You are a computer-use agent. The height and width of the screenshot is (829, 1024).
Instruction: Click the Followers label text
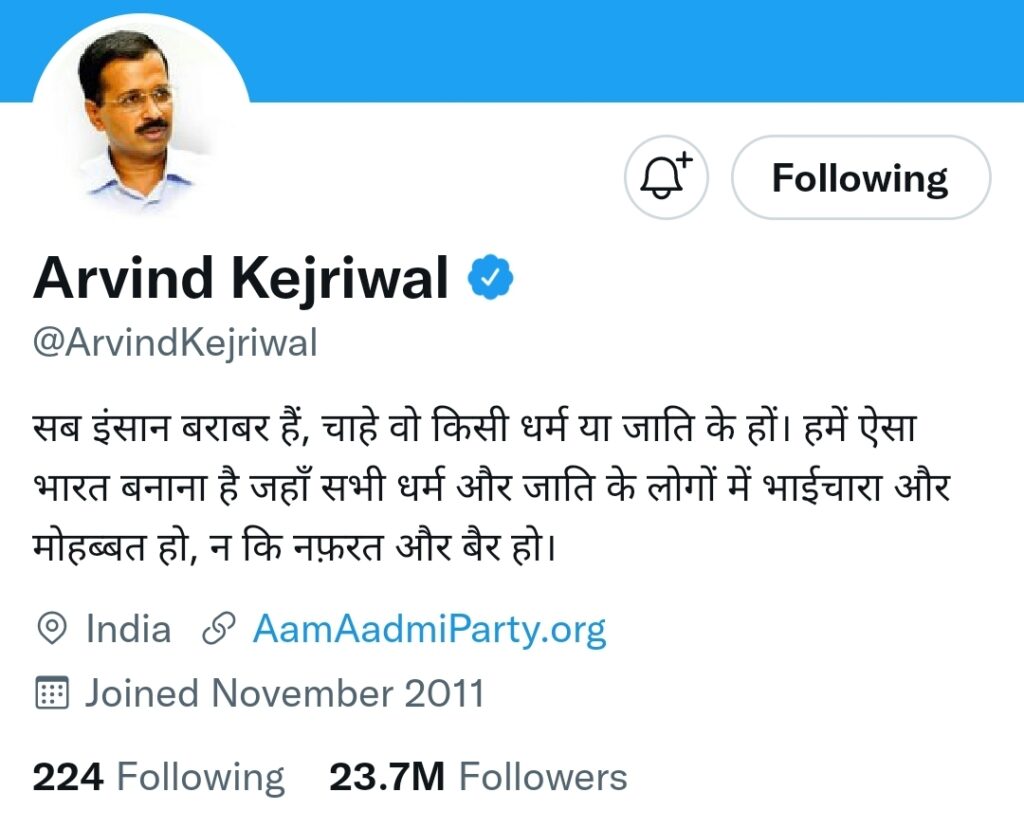pyautogui.click(x=543, y=777)
